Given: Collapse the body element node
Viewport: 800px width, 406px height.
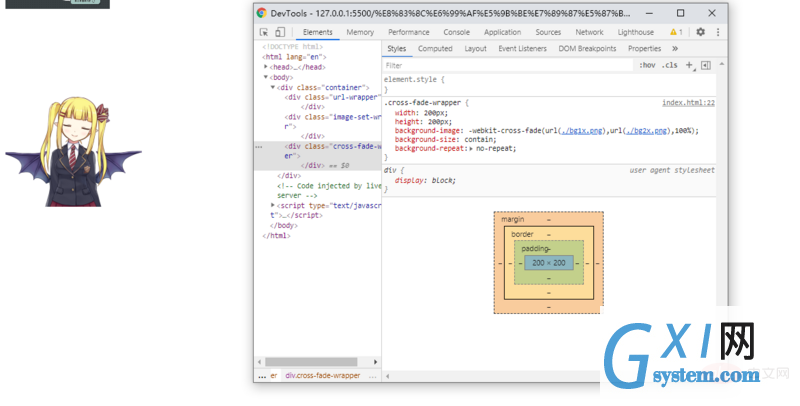Looking at the screenshot, I should [266, 77].
